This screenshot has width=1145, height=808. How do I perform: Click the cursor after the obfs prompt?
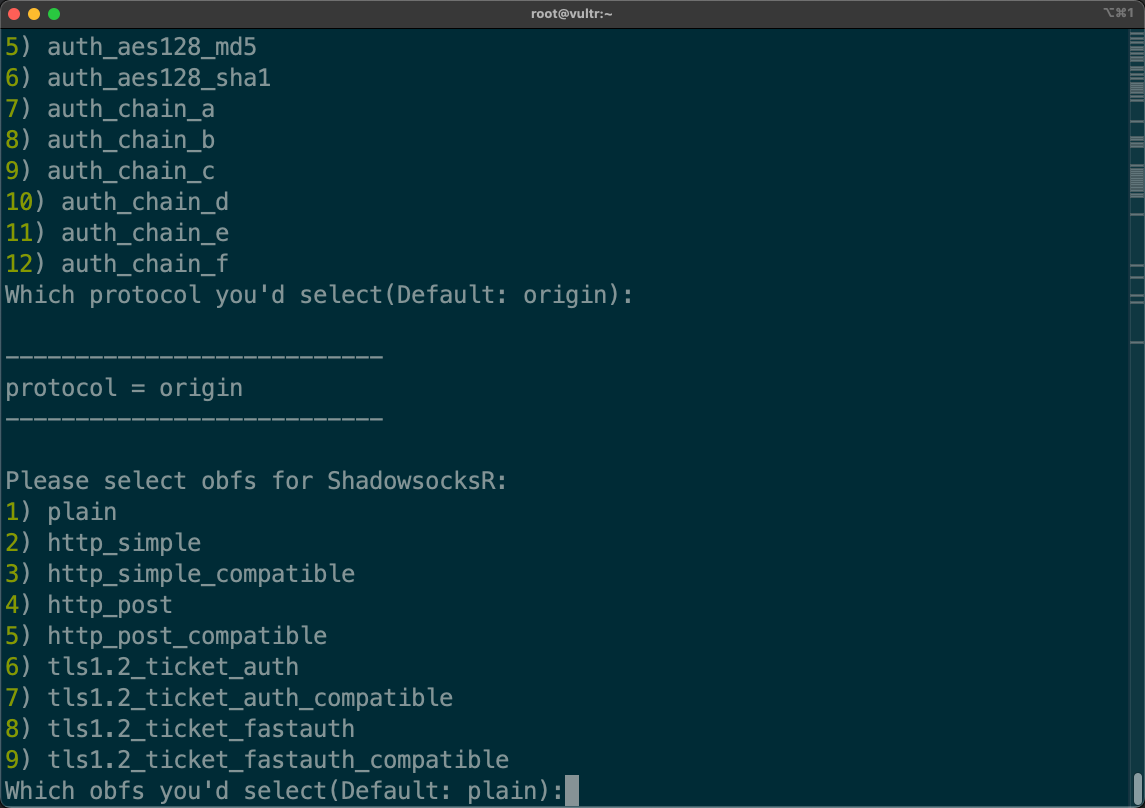pyautogui.click(x=572, y=791)
